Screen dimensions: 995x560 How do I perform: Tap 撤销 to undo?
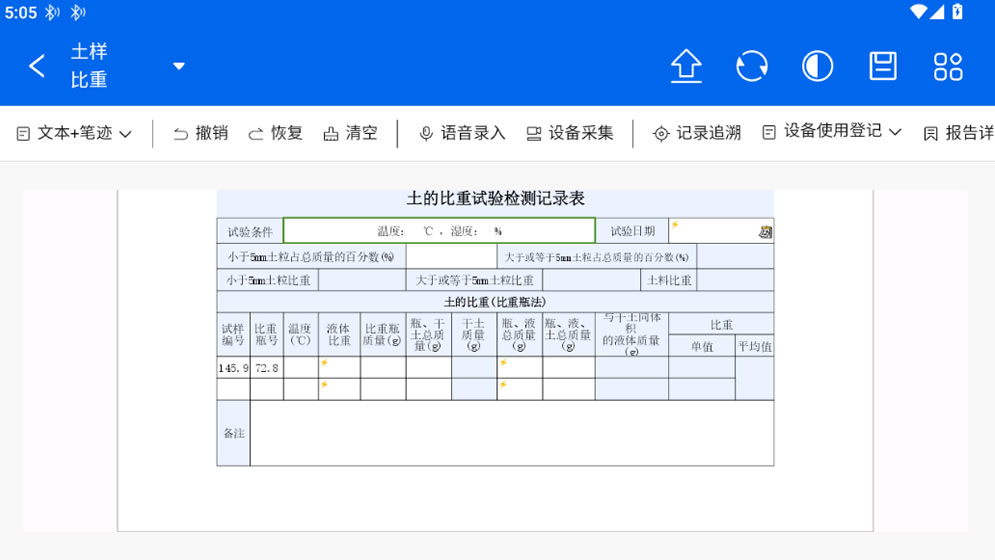(x=200, y=133)
